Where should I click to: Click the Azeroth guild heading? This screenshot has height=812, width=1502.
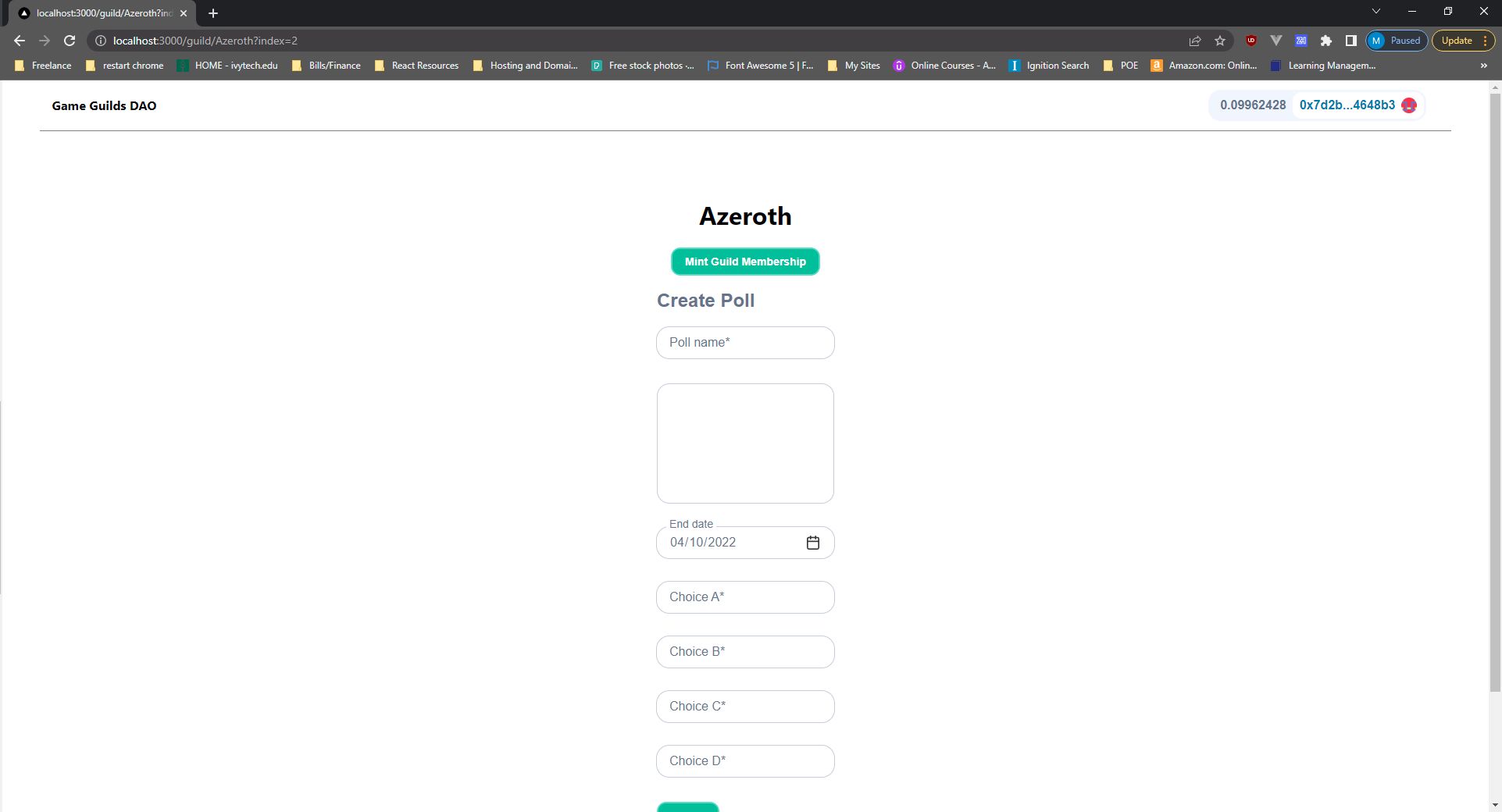coord(745,216)
